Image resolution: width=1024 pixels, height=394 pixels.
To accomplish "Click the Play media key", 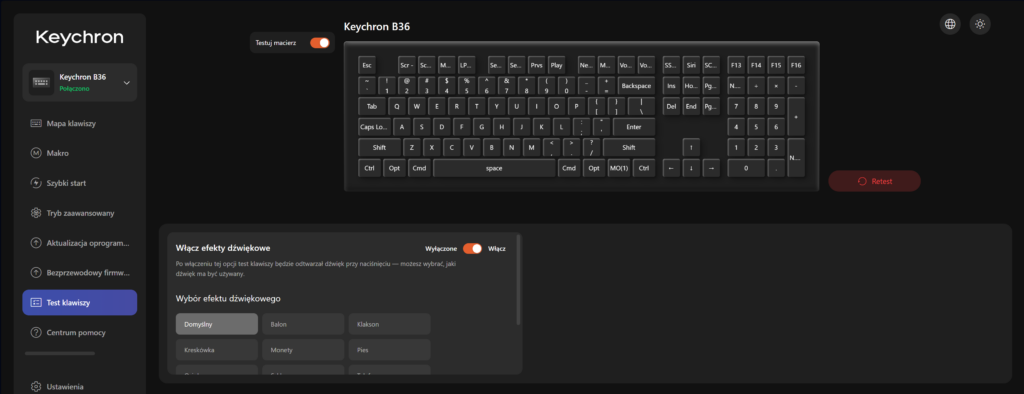I will 556,65.
